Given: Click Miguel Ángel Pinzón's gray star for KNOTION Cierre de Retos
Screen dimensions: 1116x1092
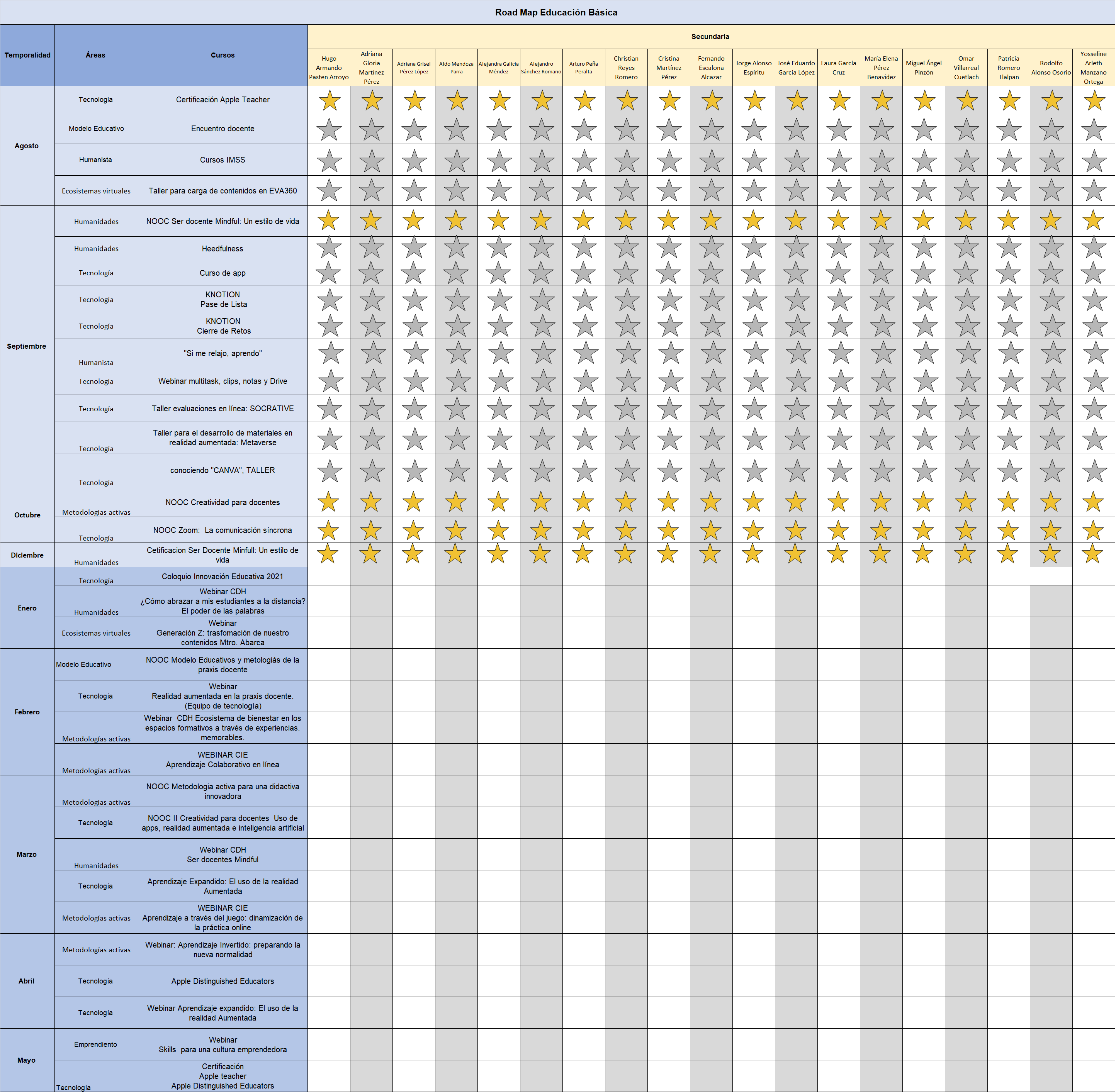Looking at the screenshot, I should click(924, 326).
